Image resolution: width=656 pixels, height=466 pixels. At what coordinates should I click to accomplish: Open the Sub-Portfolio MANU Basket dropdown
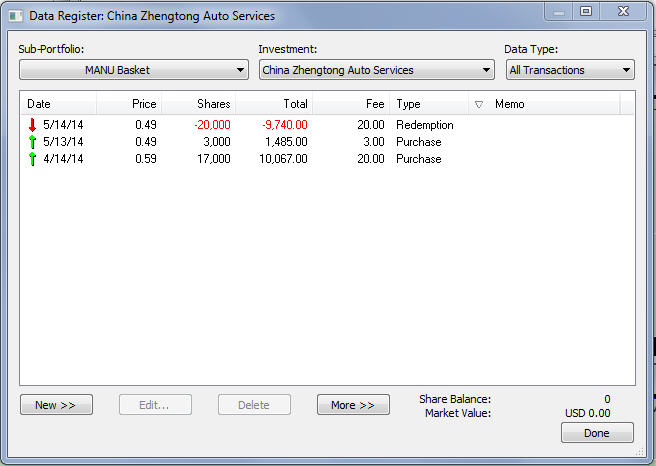point(134,70)
